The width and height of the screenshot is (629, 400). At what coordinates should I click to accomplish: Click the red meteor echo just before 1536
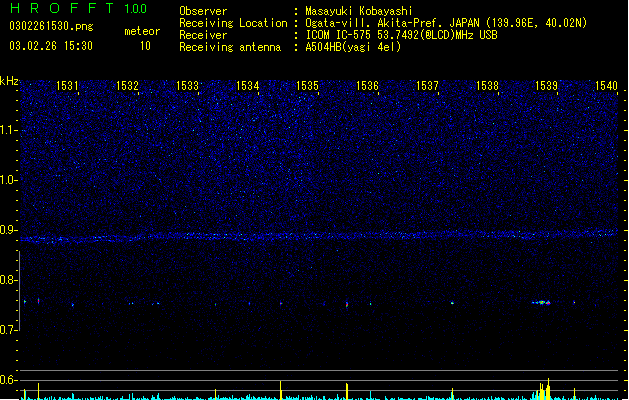(347, 305)
